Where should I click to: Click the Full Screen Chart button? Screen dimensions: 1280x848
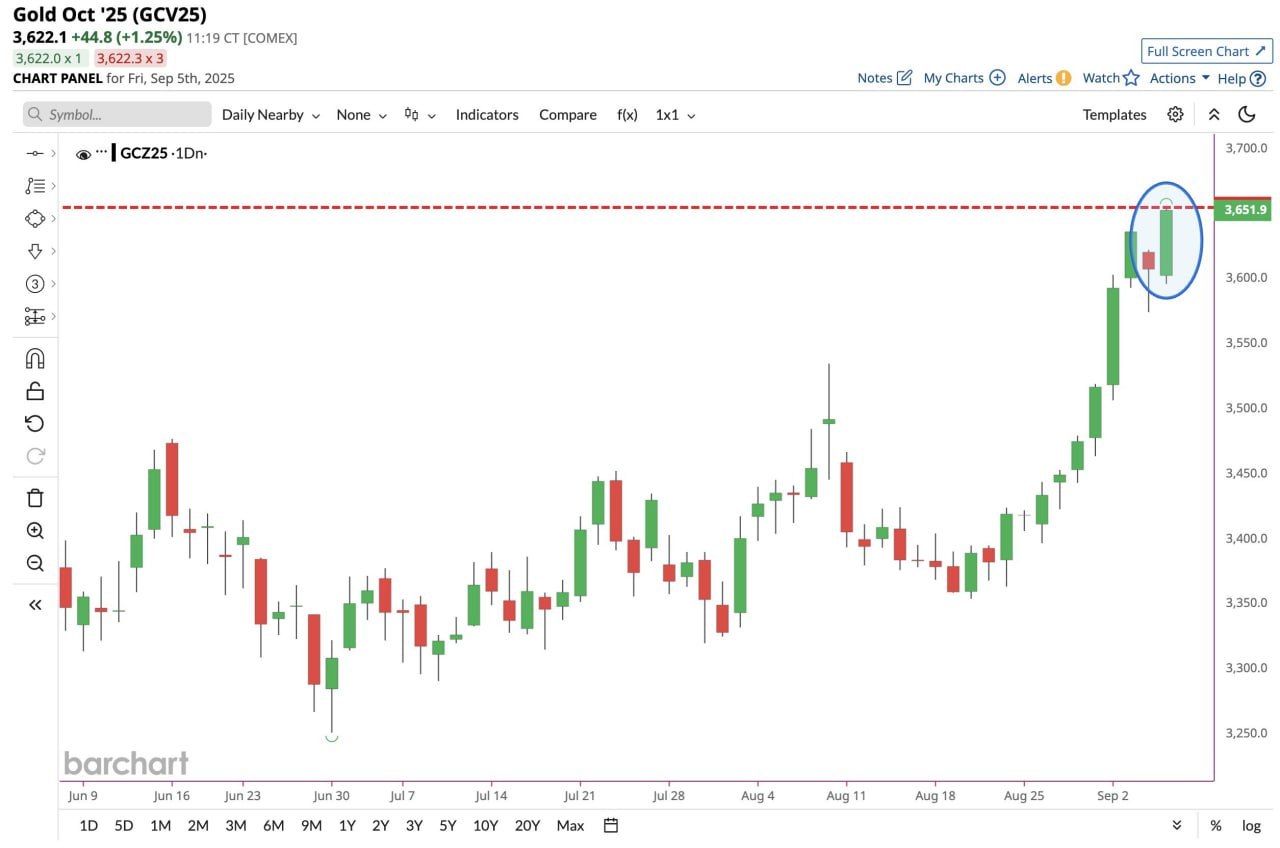1206,51
